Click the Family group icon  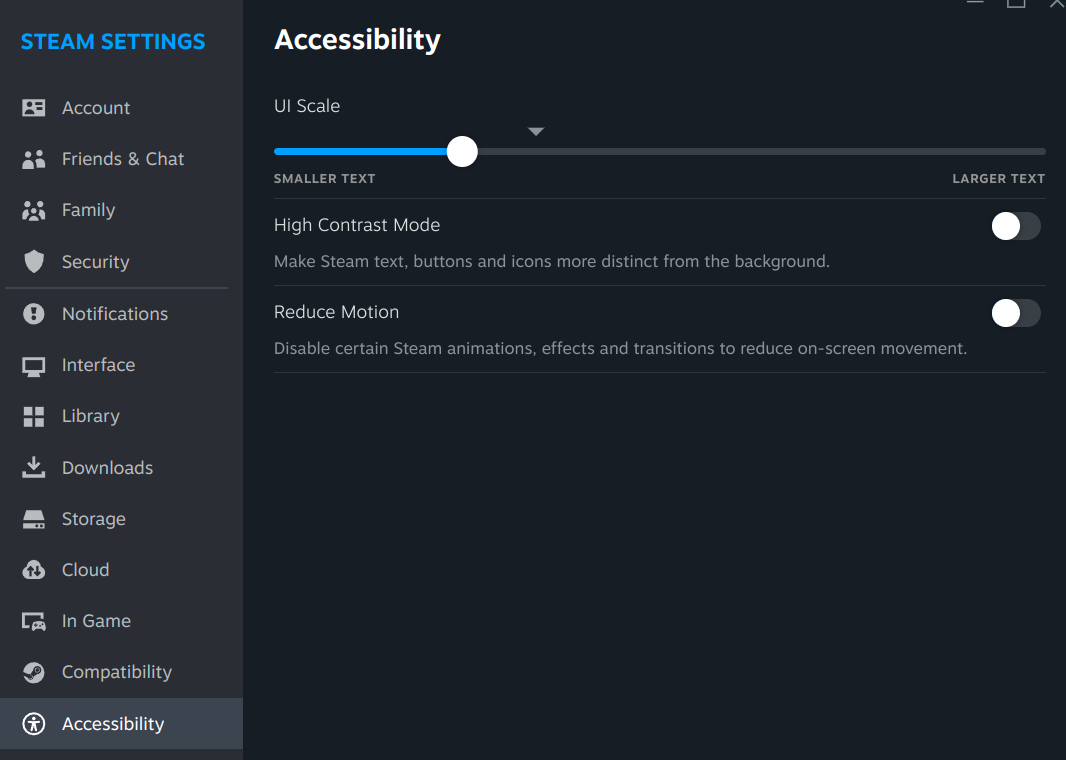(x=33, y=210)
